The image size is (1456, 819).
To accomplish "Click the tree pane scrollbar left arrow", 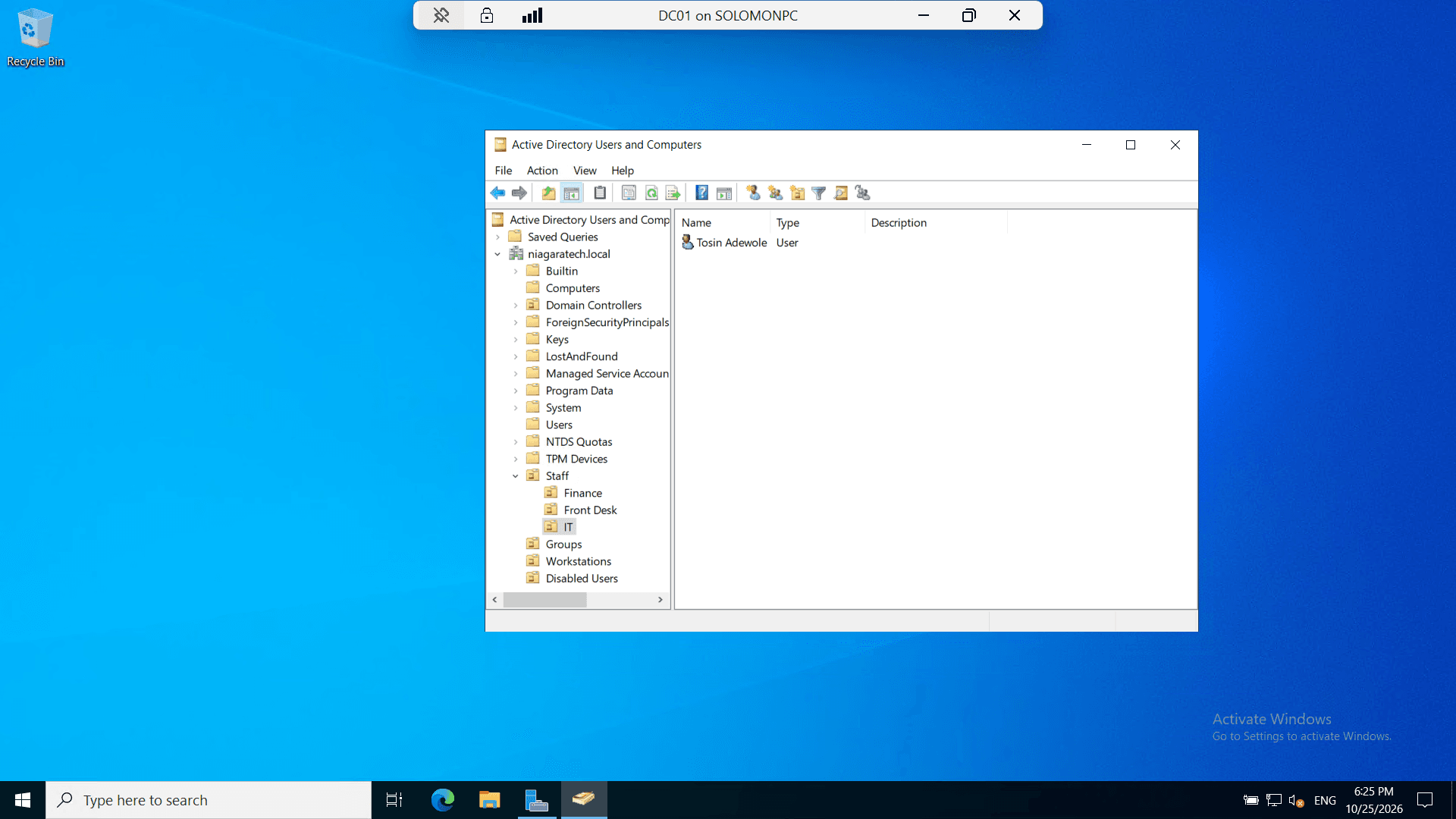I will (495, 600).
